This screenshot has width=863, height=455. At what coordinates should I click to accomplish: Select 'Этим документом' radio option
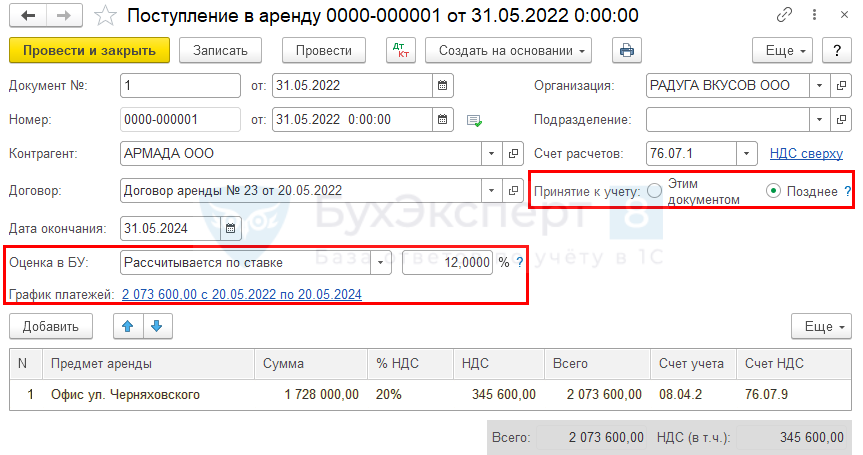point(655,191)
